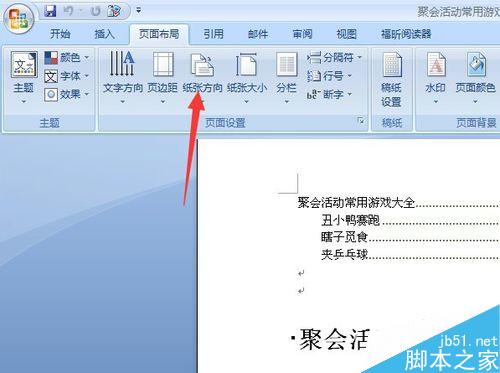Open the 邮件 tab
Screen dimensions: 500x373
(258, 34)
